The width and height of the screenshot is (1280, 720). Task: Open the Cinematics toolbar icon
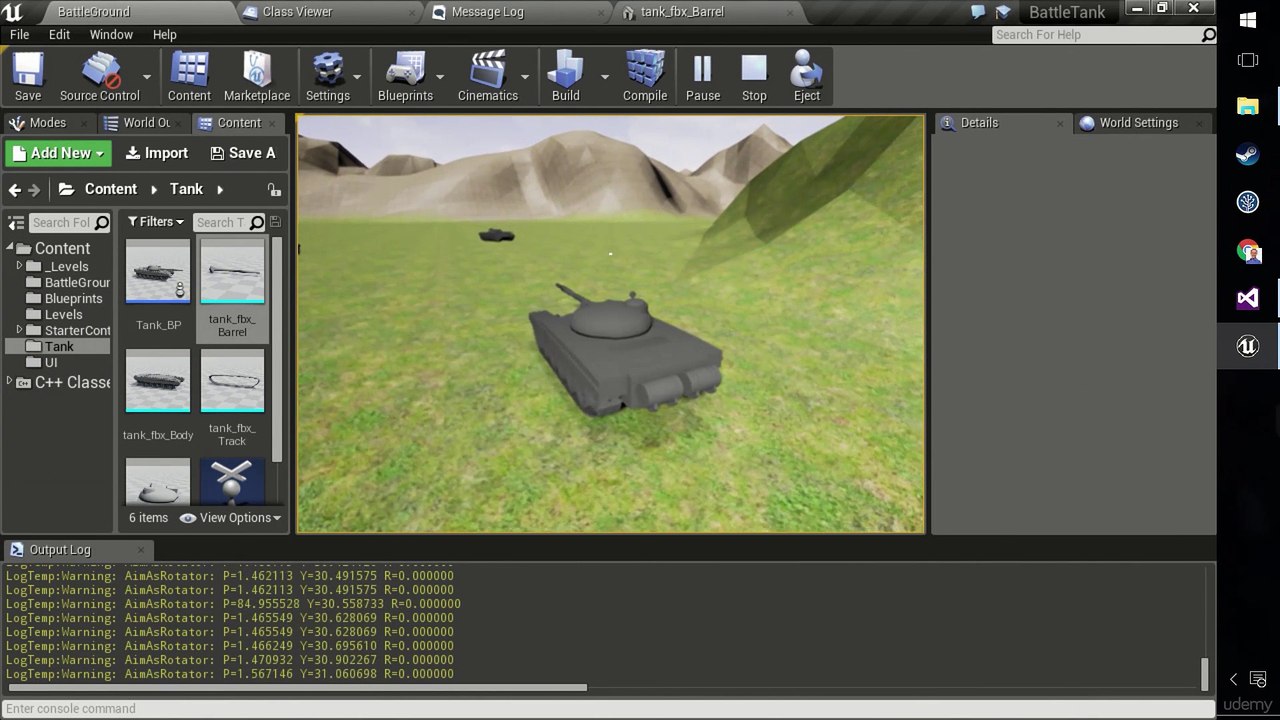(x=488, y=77)
